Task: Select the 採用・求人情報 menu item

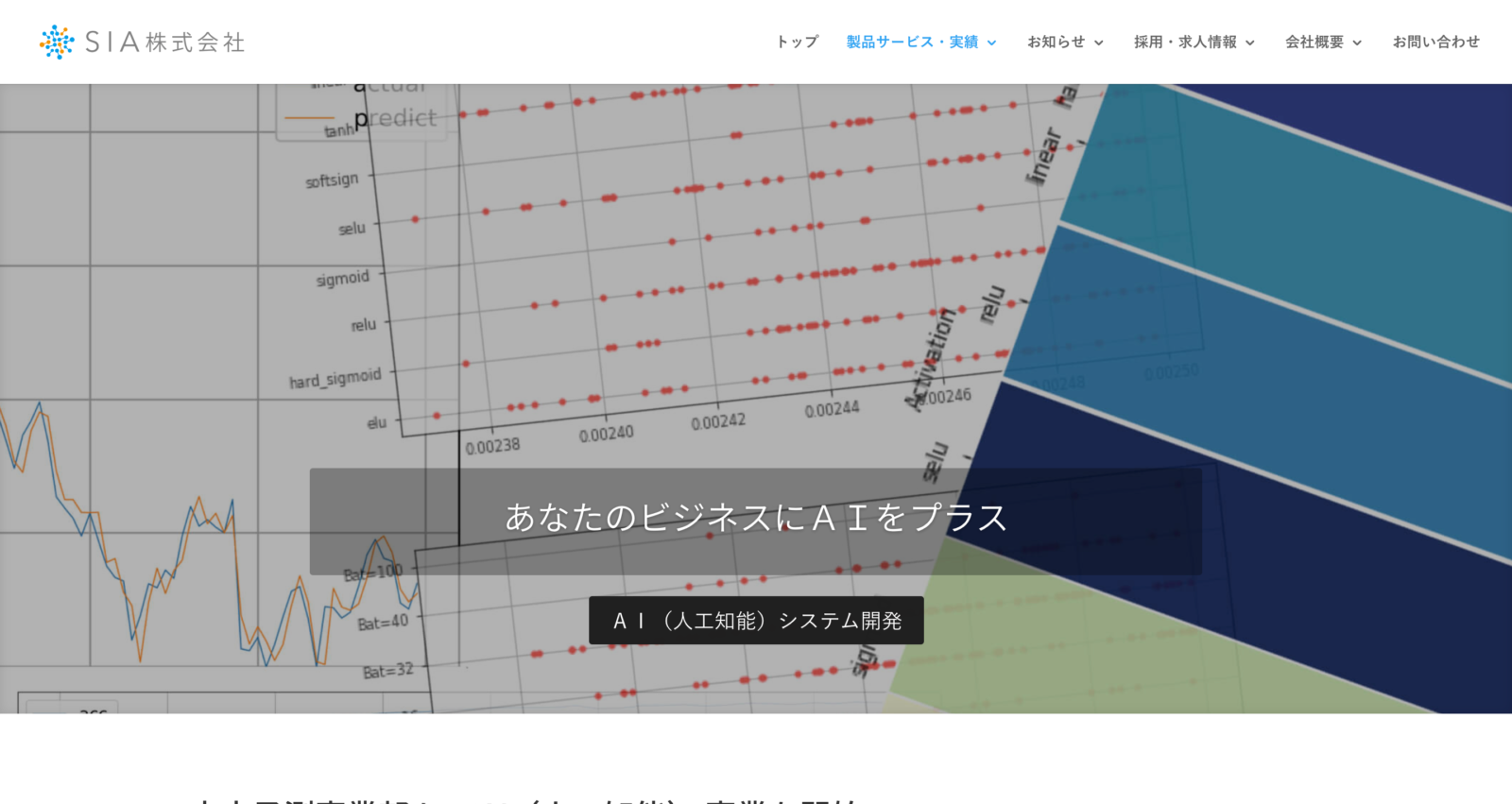Action: point(1185,42)
